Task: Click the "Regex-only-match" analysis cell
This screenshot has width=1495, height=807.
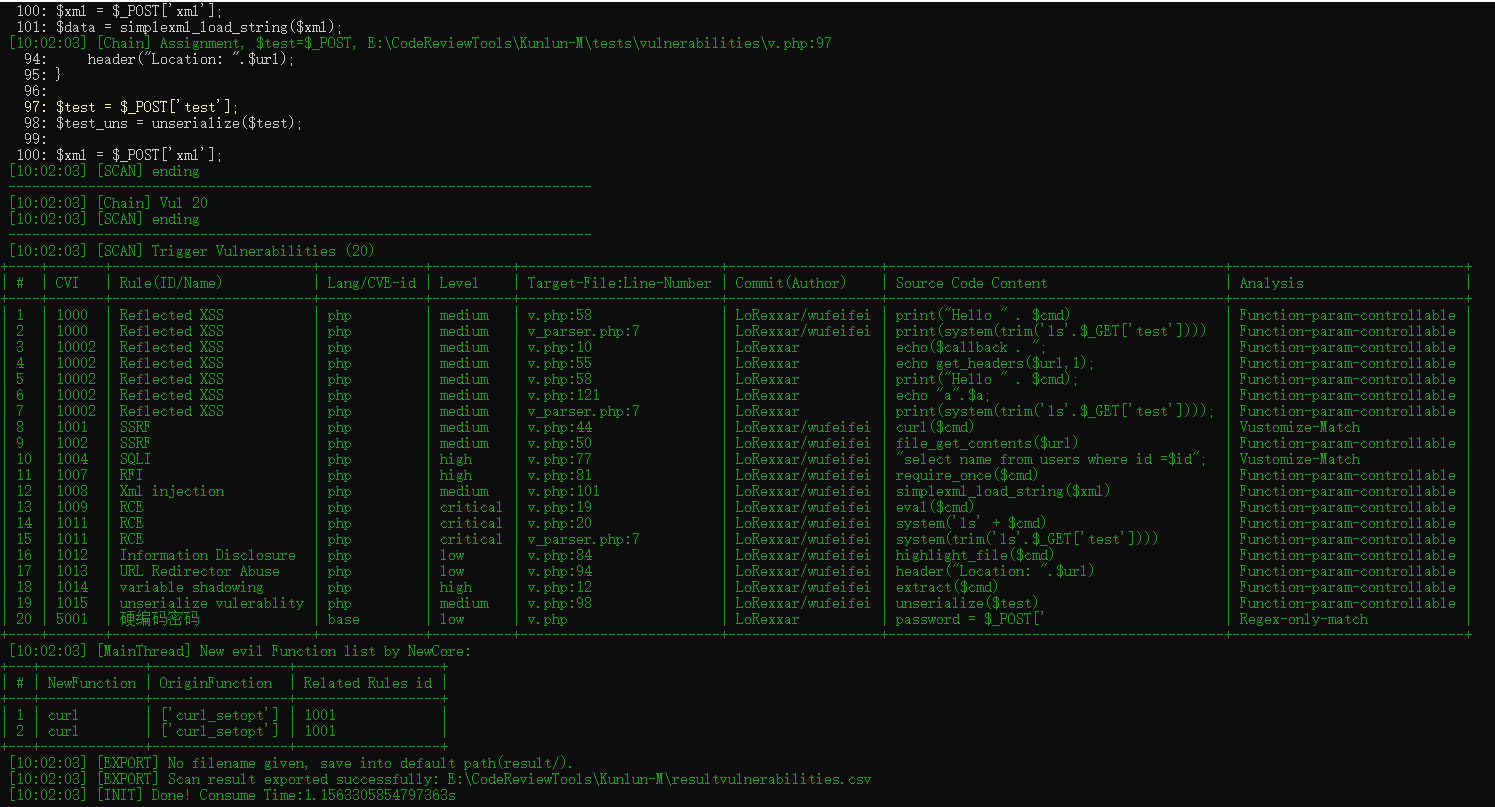Action: coord(1303,619)
